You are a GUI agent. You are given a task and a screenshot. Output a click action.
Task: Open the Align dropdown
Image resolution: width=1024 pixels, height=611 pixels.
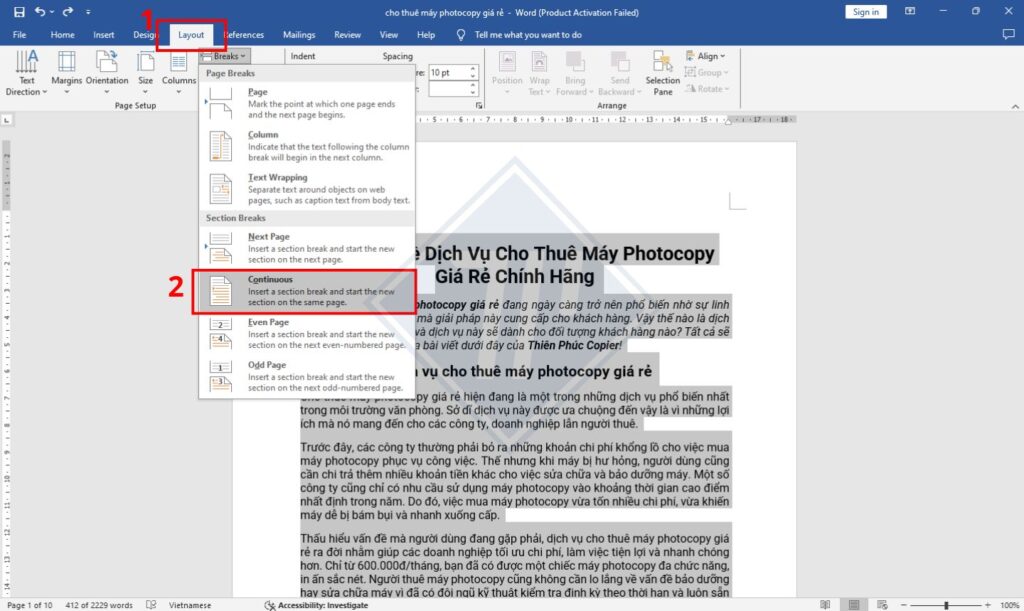(x=706, y=57)
